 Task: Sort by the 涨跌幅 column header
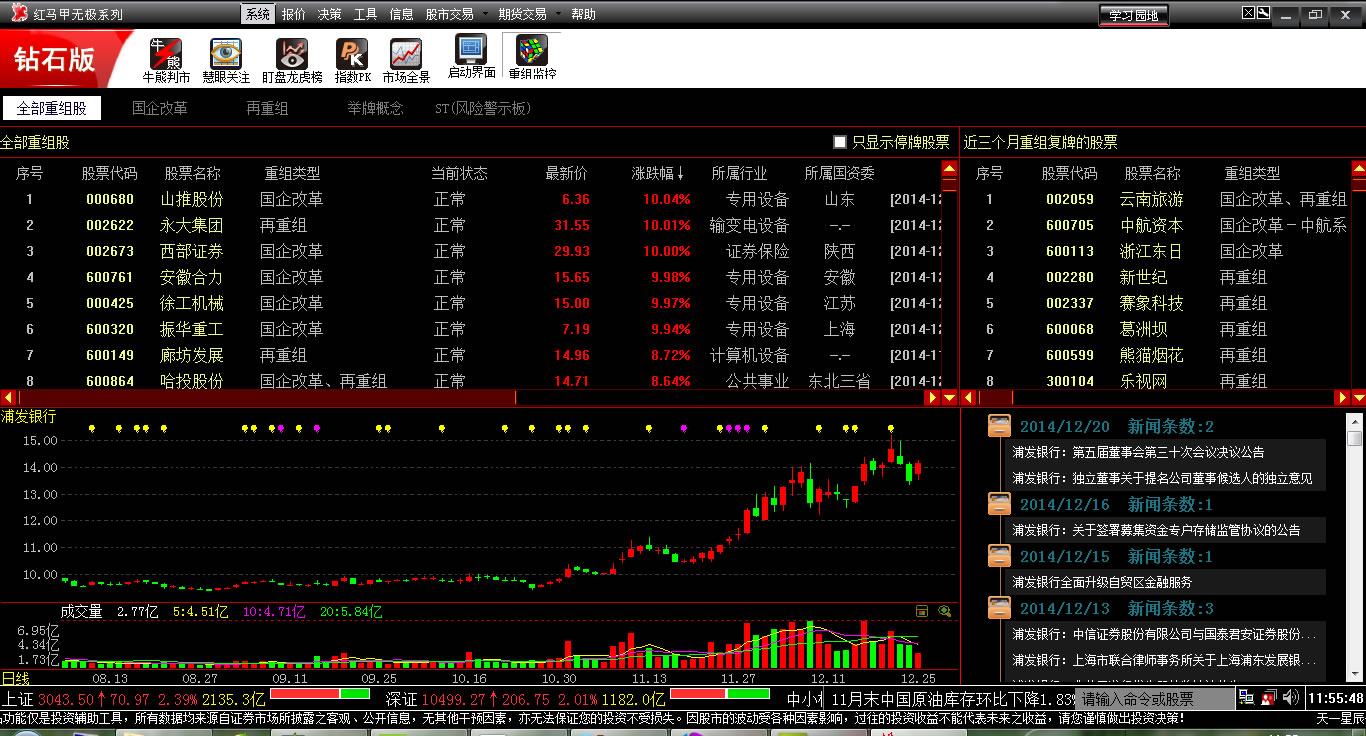[x=658, y=173]
